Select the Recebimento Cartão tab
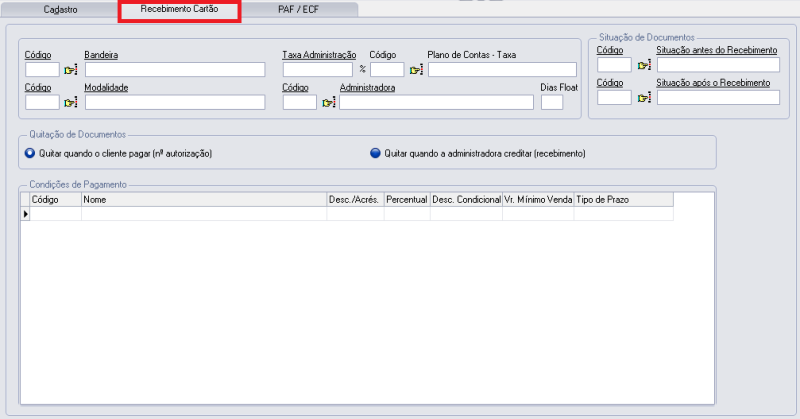800x419 pixels. pyautogui.click(x=179, y=10)
